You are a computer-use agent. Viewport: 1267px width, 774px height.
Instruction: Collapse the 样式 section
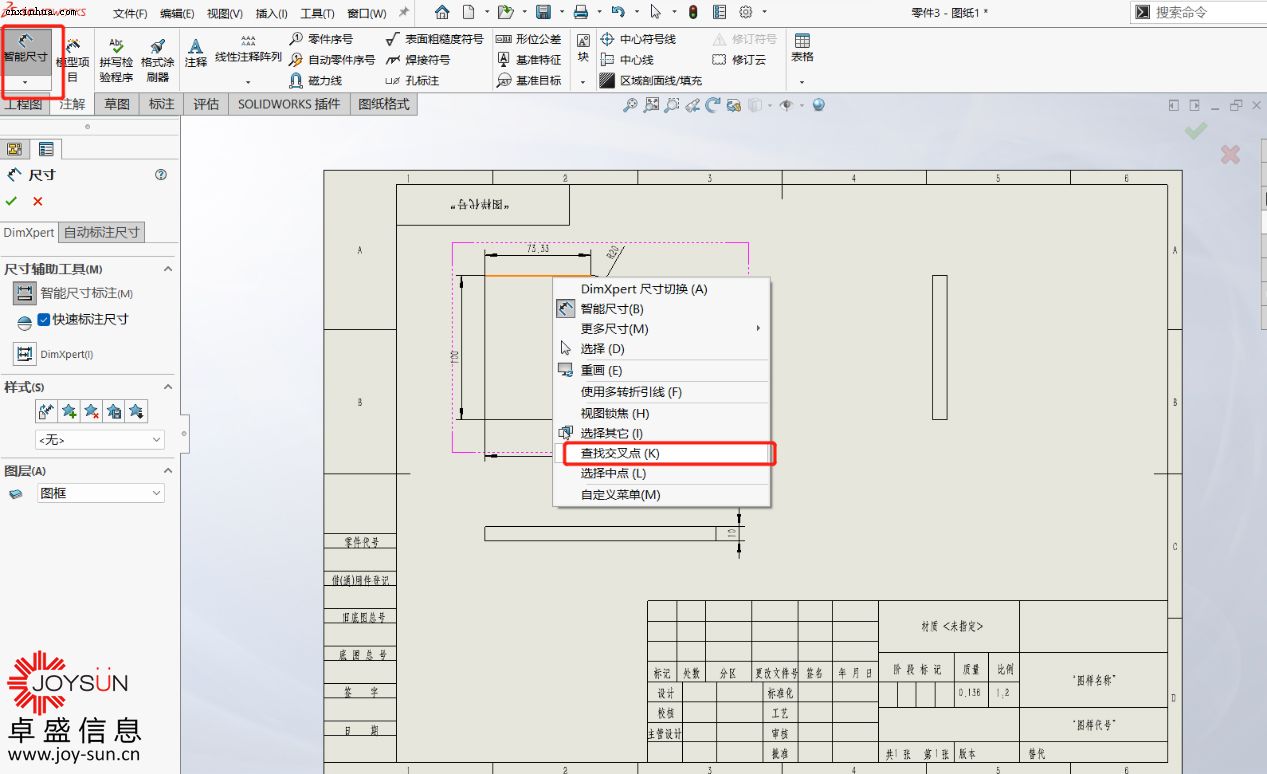(x=168, y=387)
